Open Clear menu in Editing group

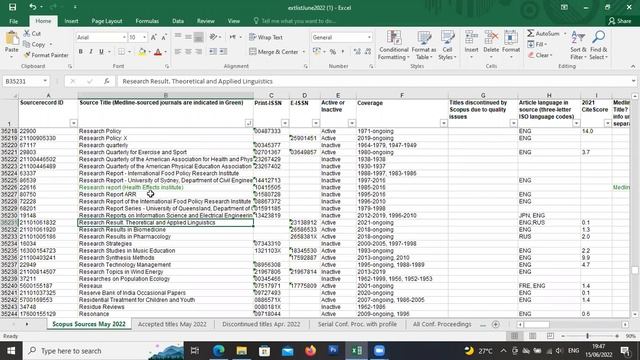(540, 55)
